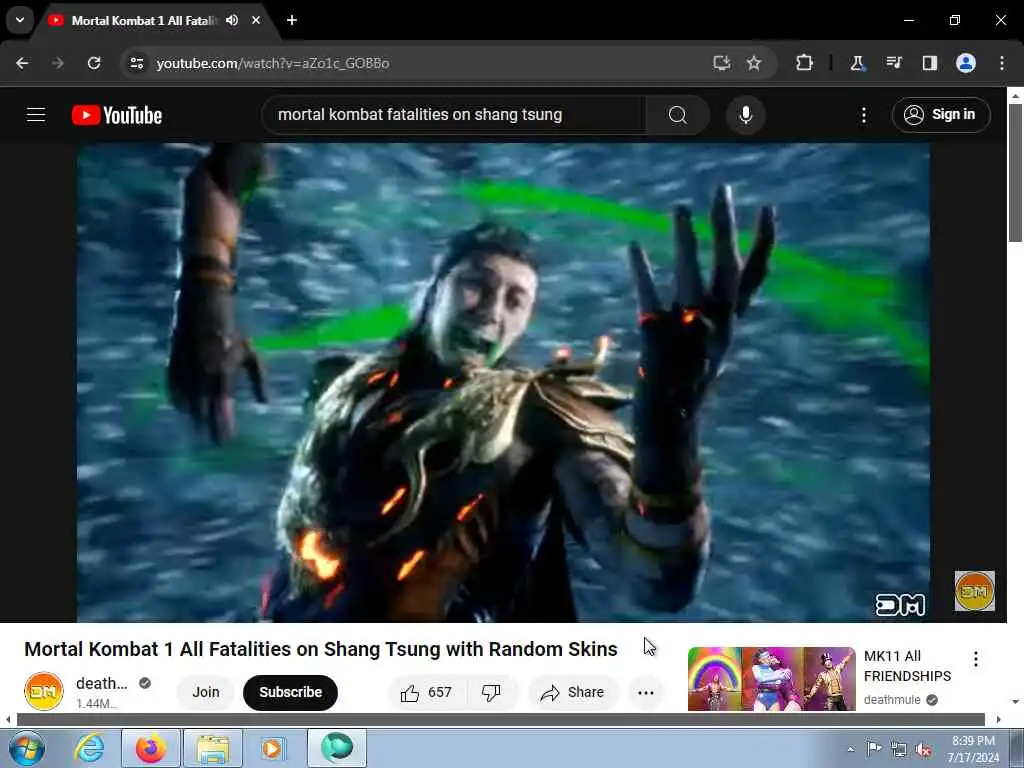This screenshot has width=1024, height=768.
Task: Open the death... channel name link
Action: (x=102, y=683)
